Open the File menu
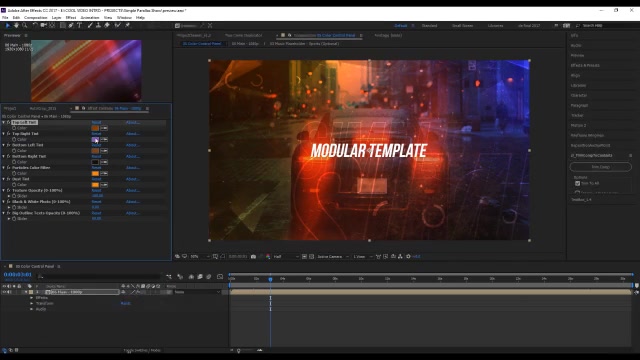The height and width of the screenshot is (360, 640). tap(5, 18)
